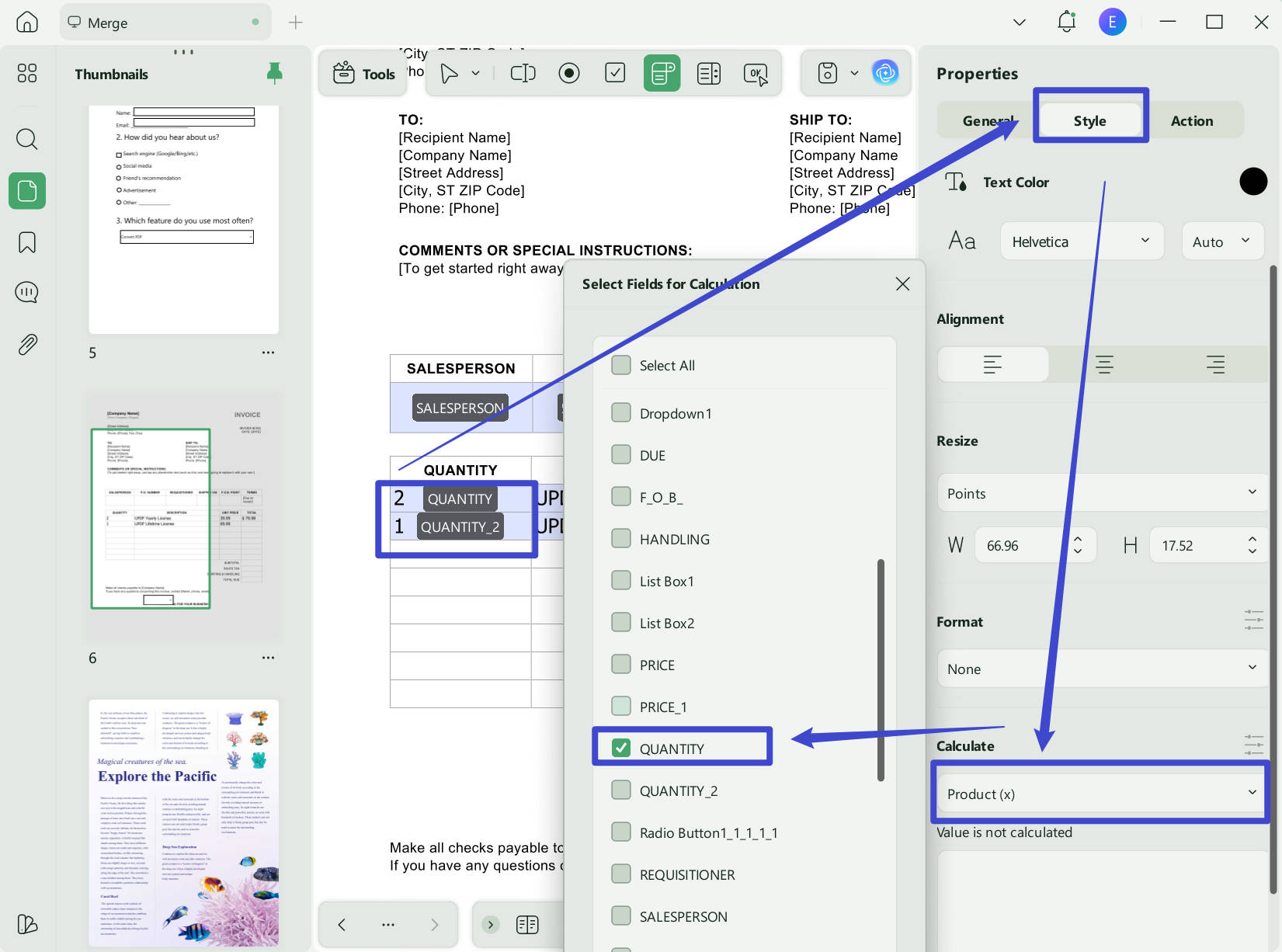This screenshot has height=952, width=1282.
Task: Open the Comments panel icon
Action: pos(27,293)
